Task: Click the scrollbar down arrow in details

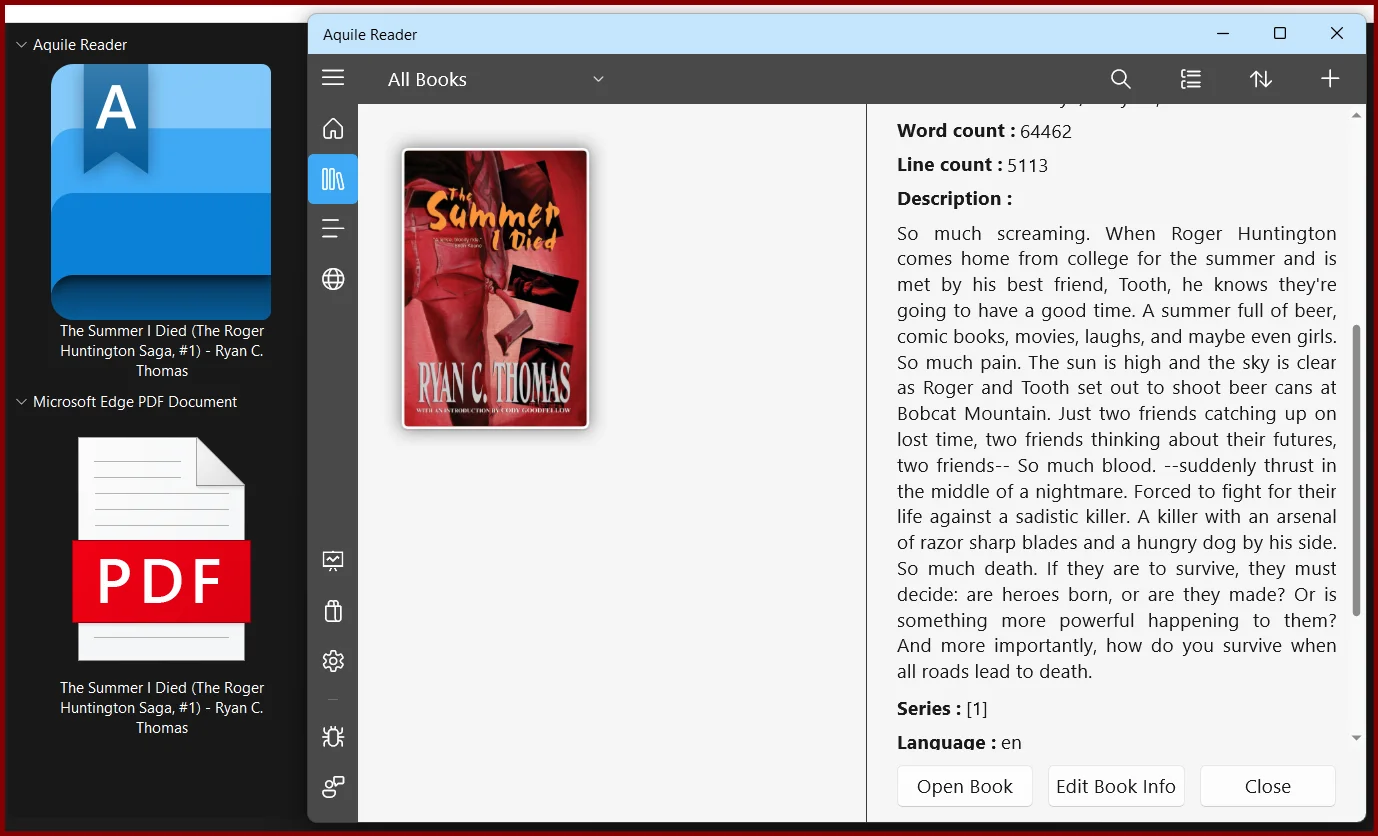Action: pyautogui.click(x=1356, y=738)
